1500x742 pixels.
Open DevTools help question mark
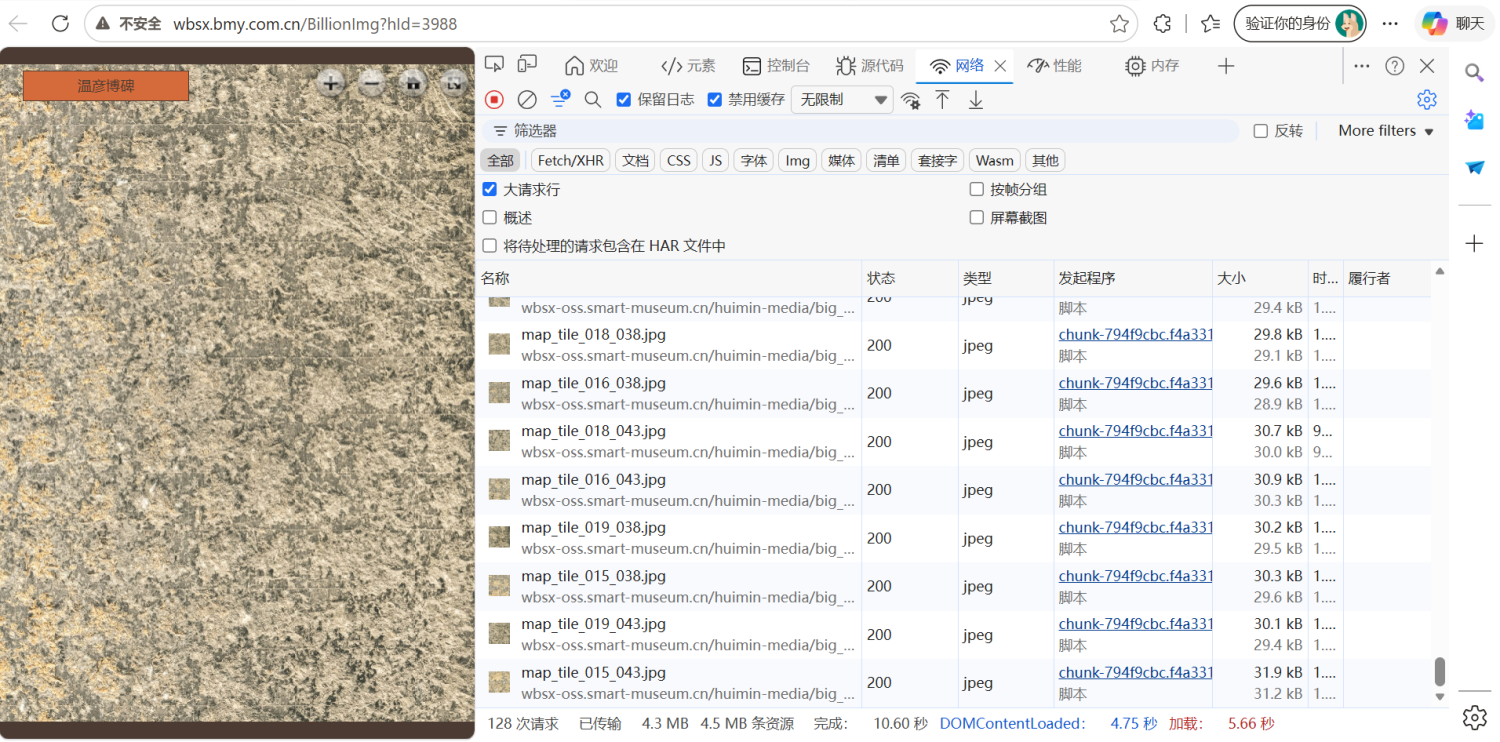[x=1395, y=66]
